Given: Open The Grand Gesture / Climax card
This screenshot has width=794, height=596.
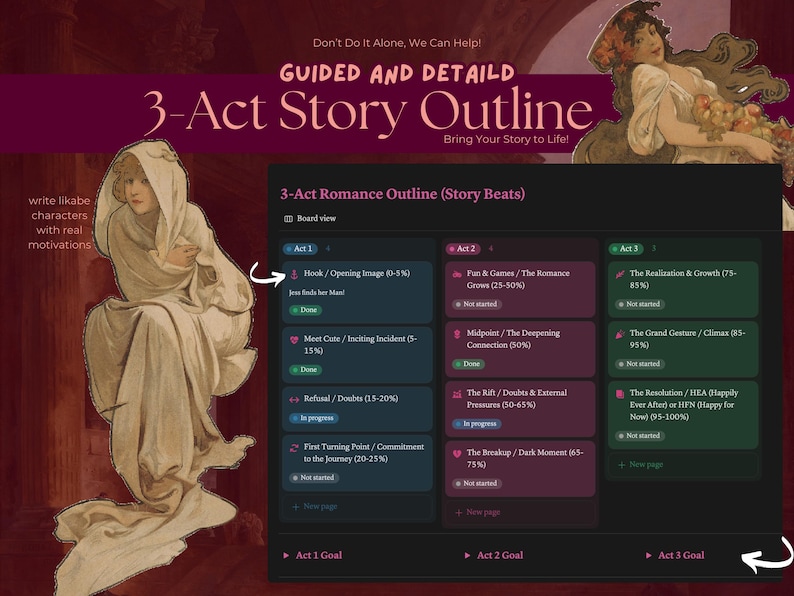Looking at the screenshot, I should (x=683, y=349).
